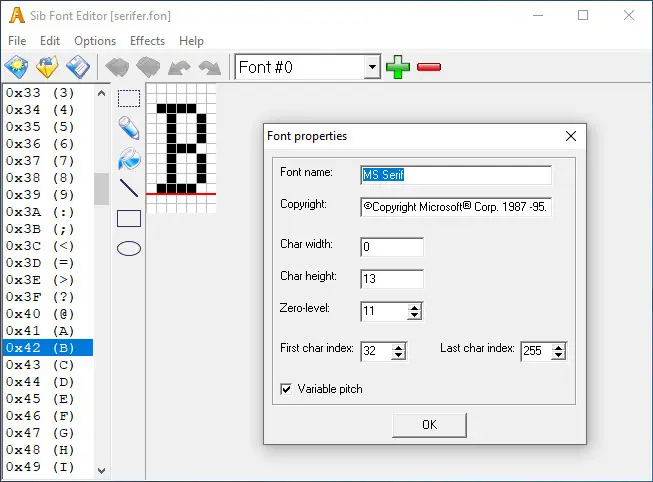Click the character list scrollbar thumb

[x=101, y=189]
